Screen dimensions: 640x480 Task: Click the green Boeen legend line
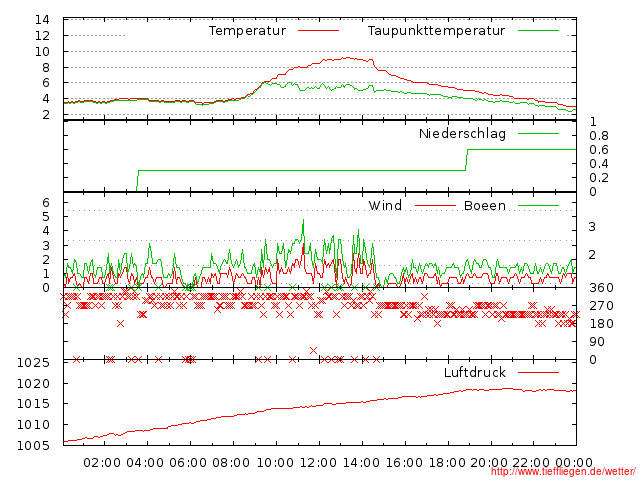coord(538,205)
